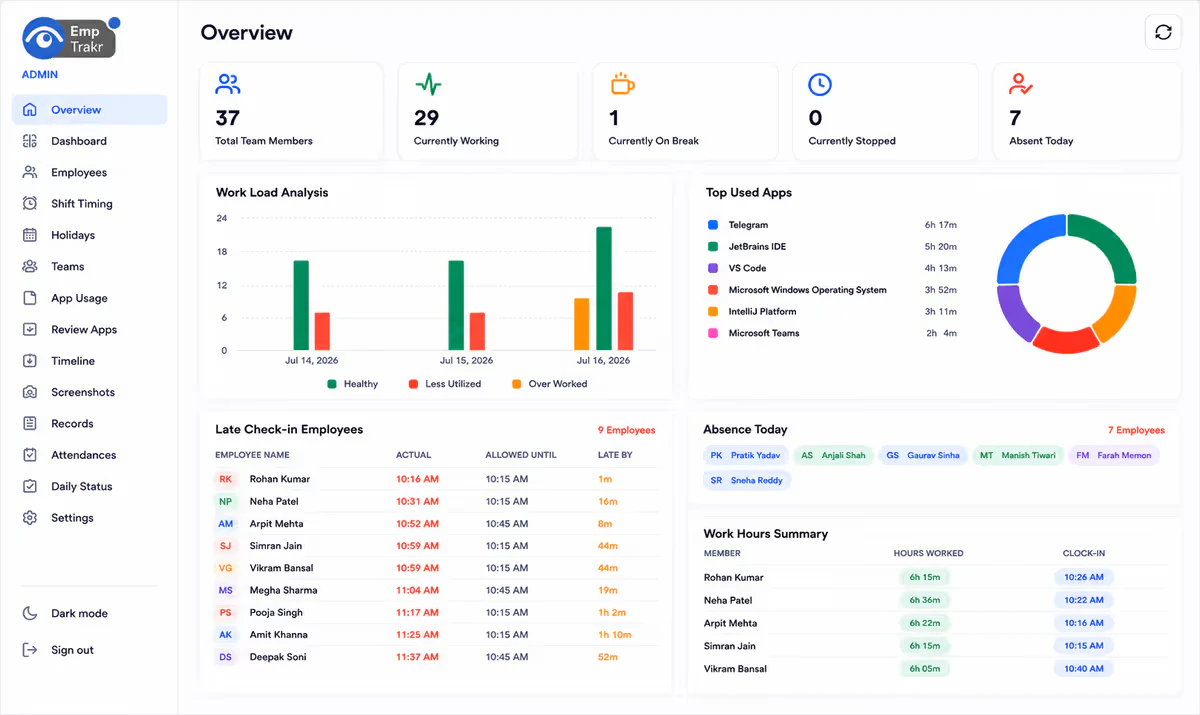Toggle Healthy legend in Work Load chart
Screen dimensions: 1200x715
[352, 384]
